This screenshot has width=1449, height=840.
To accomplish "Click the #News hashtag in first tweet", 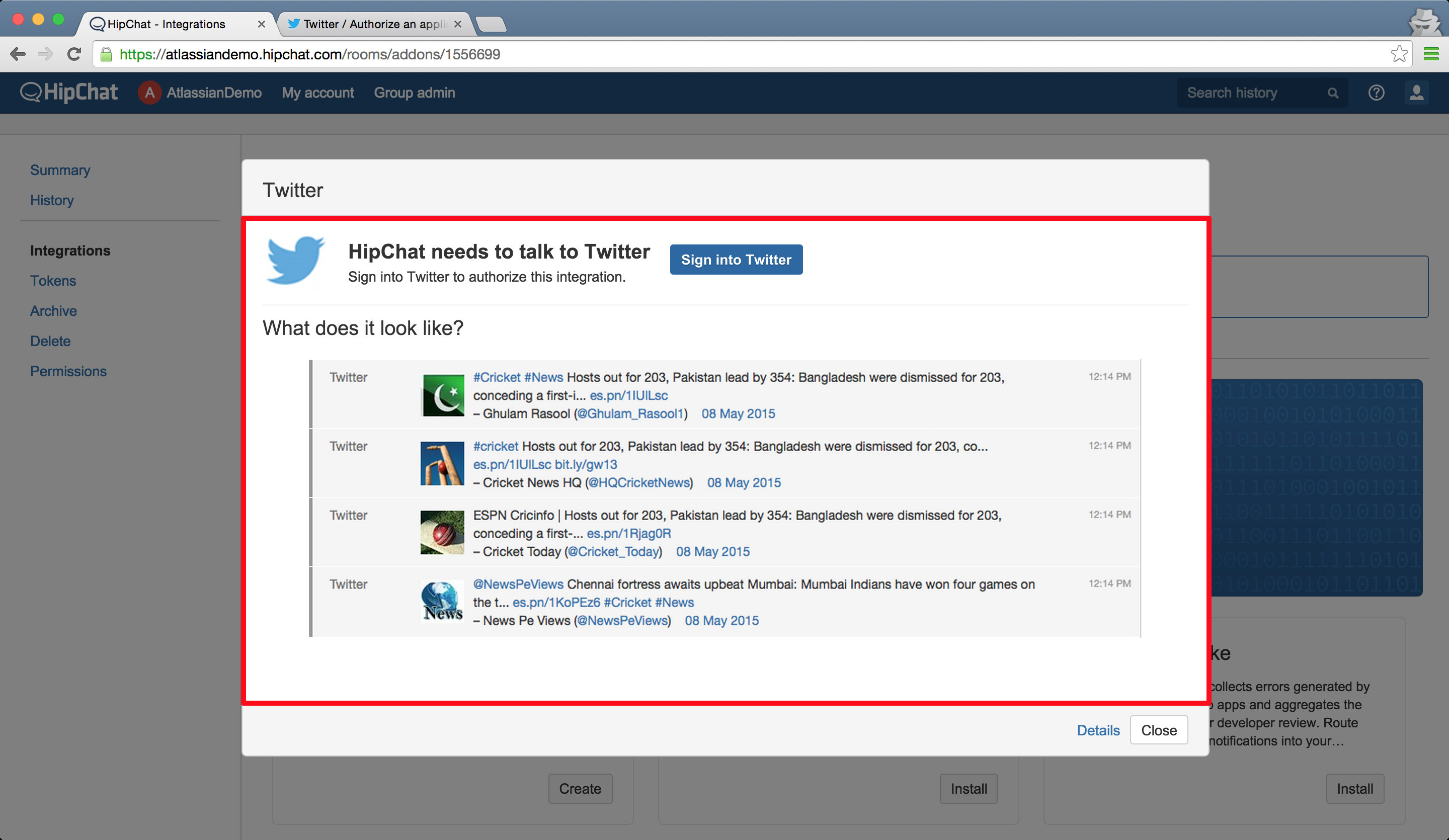I will coord(543,377).
